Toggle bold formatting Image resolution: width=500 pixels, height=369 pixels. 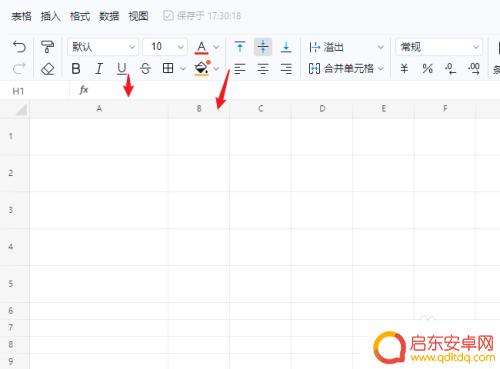76,69
